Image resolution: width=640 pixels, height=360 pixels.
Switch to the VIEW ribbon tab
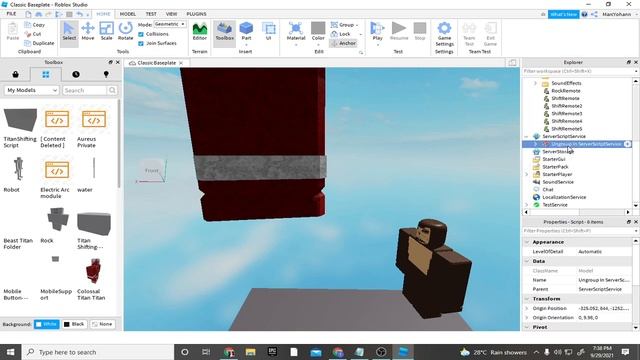pyautogui.click(x=171, y=14)
